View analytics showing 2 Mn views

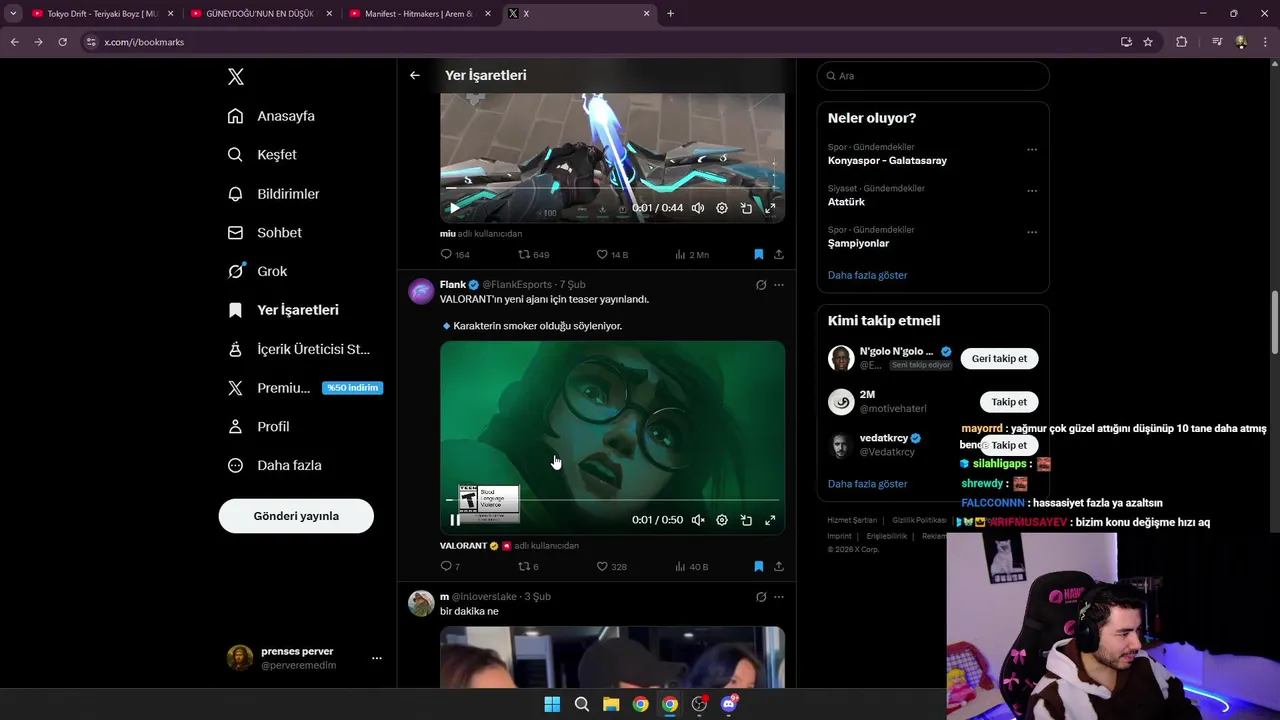pyautogui.click(x=692, y=255)
